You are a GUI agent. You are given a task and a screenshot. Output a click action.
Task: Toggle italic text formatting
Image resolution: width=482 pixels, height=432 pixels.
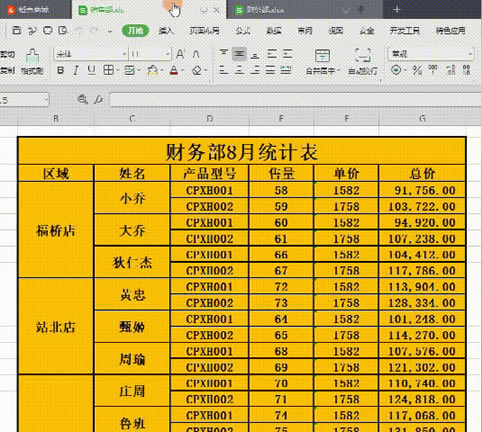76,70
